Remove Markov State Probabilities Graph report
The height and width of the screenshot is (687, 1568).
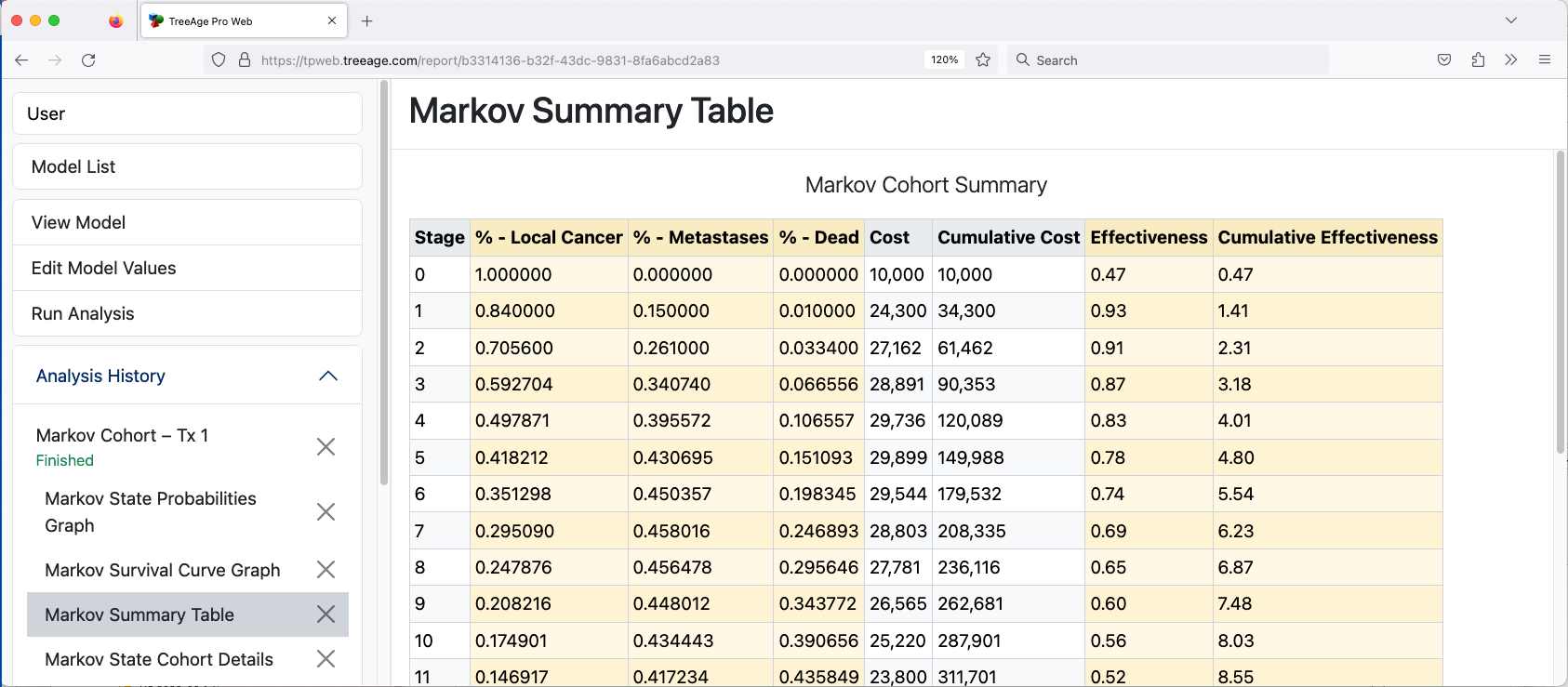(x=326, y=511)
